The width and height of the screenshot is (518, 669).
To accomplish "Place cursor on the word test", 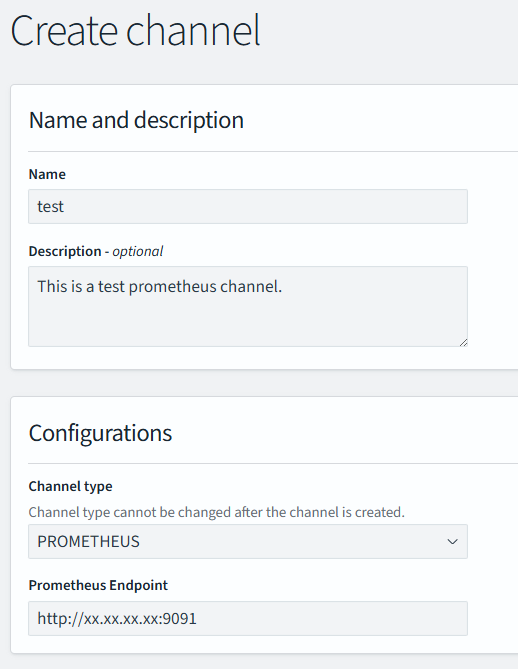I will pyautogui.click(x=50, y=207).
